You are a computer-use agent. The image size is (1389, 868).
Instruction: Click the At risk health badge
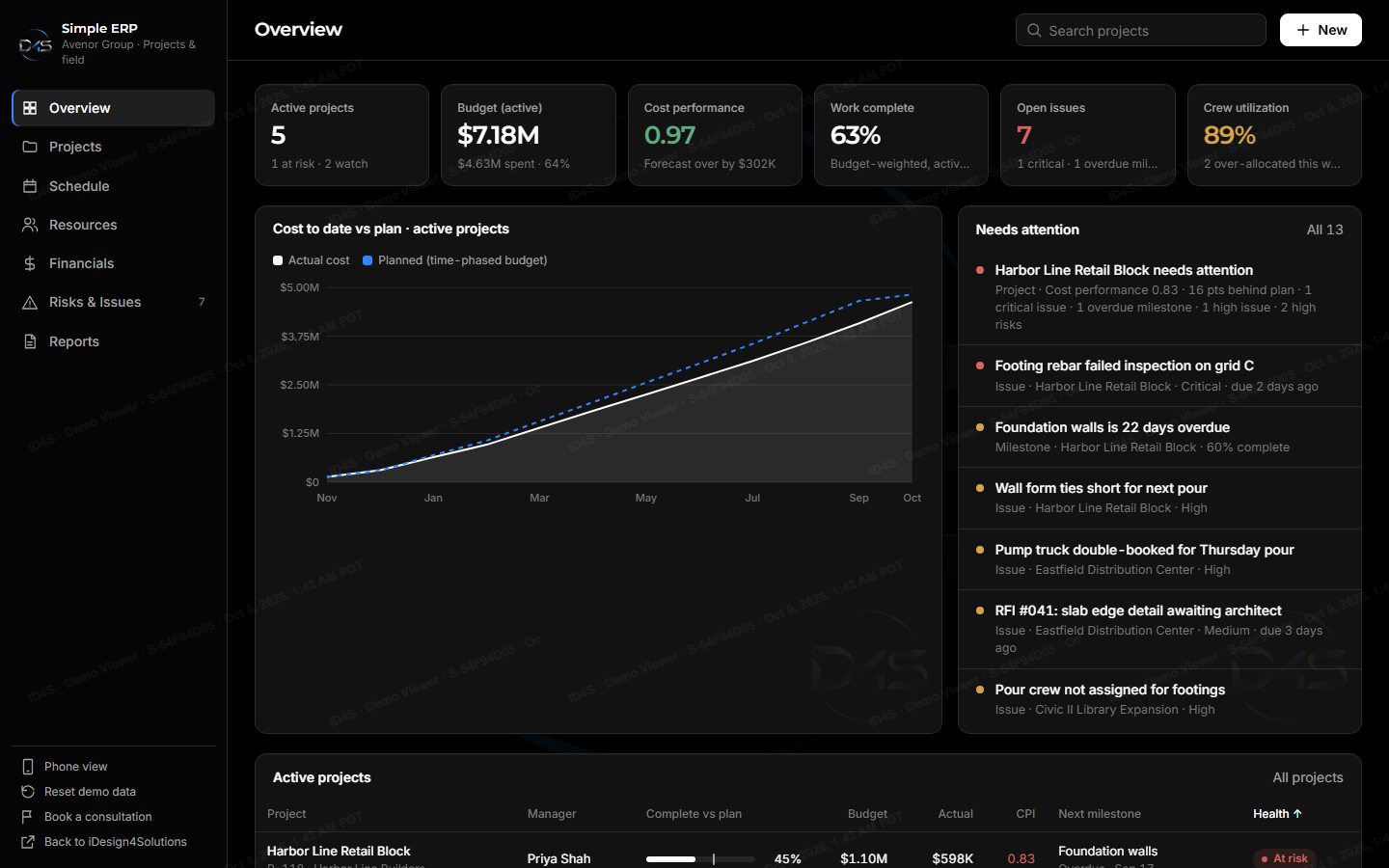pyautogui.click(x=1284, y=858)
